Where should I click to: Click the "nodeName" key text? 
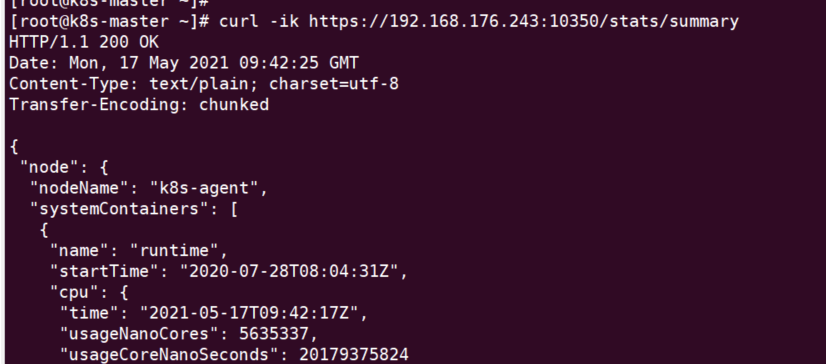tap(80, 188)
